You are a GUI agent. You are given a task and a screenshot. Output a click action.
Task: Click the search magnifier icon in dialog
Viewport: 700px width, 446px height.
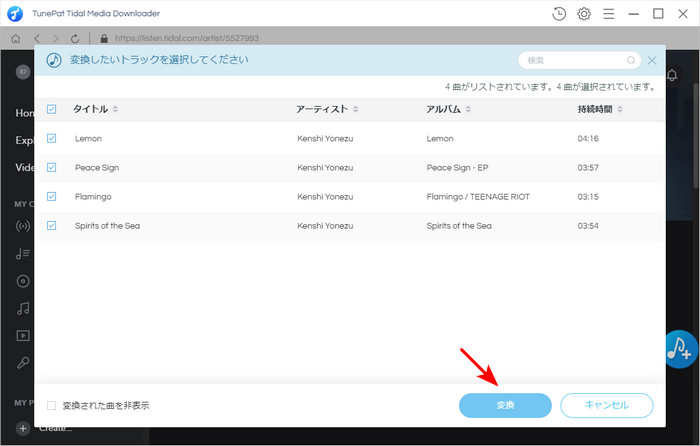pos(631,60)
